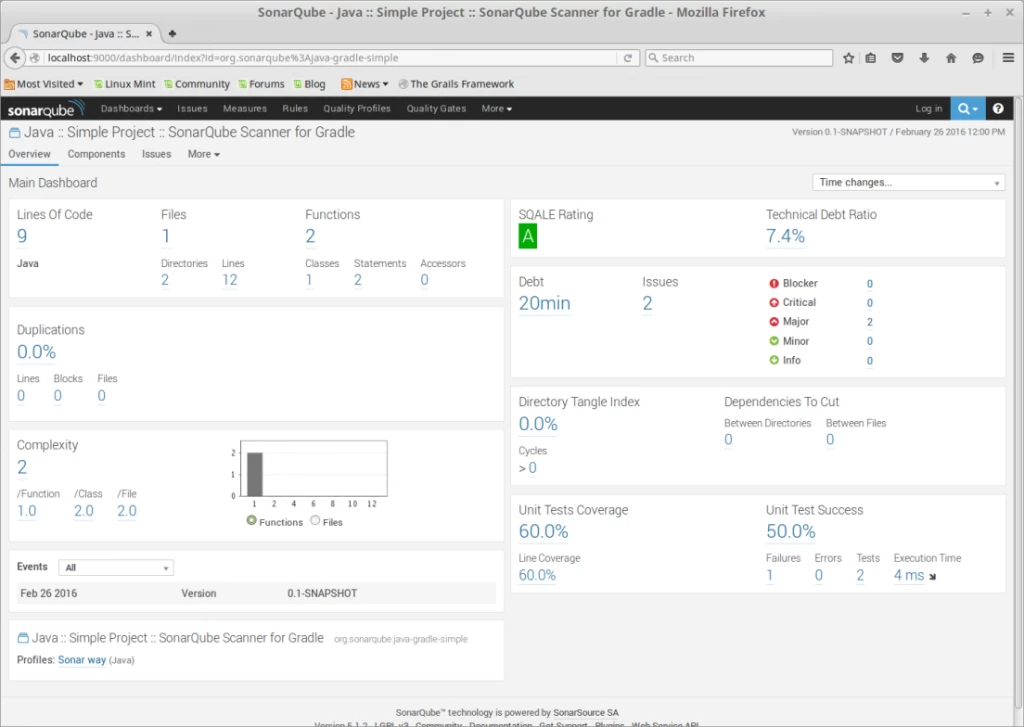Open Most Visited bookmarks dropdown
This screenshot has height=727, width=1024.
[44, 84]
